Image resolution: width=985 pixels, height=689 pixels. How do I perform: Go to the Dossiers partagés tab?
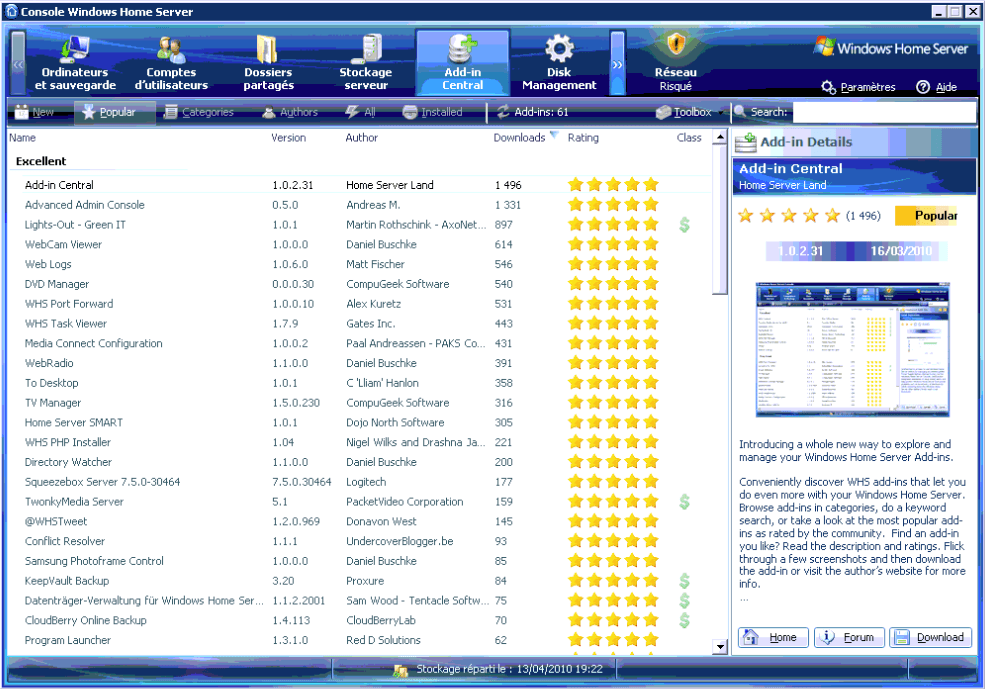coord(268,63)
